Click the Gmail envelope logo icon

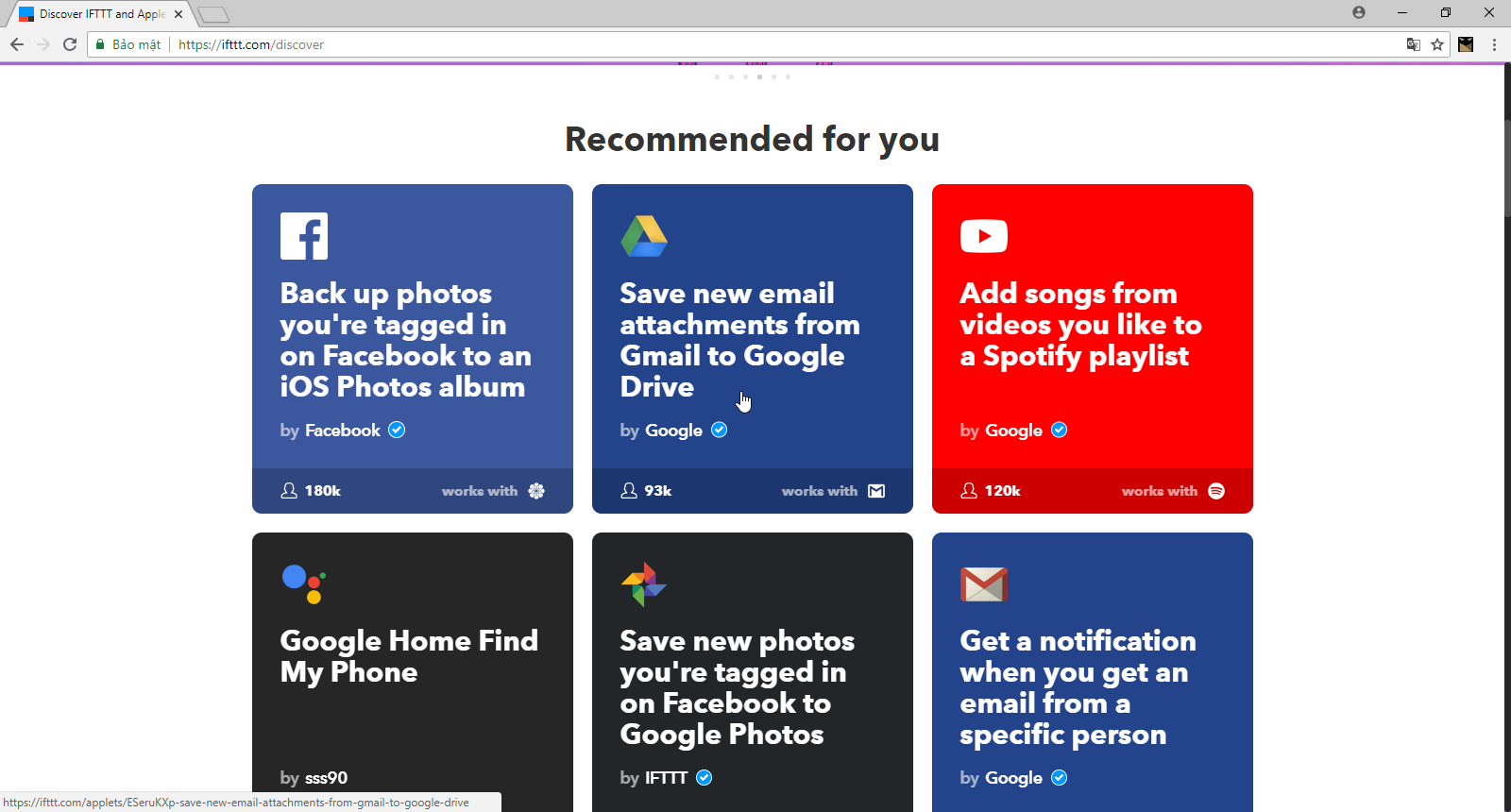tap(984, 584)
